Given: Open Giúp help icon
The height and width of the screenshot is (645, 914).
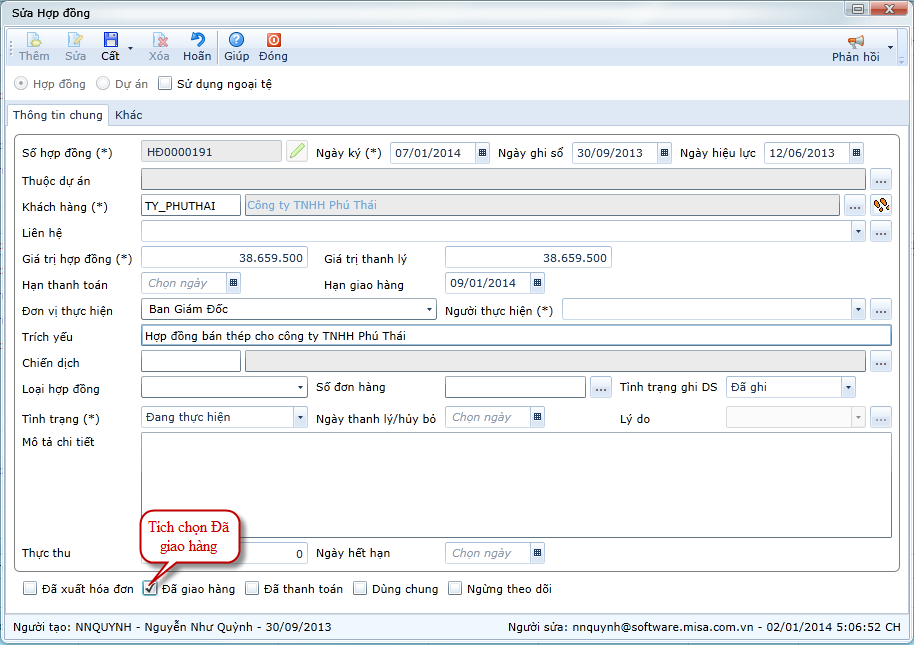Looking at the screenshot, I should (x=236, y=41).
